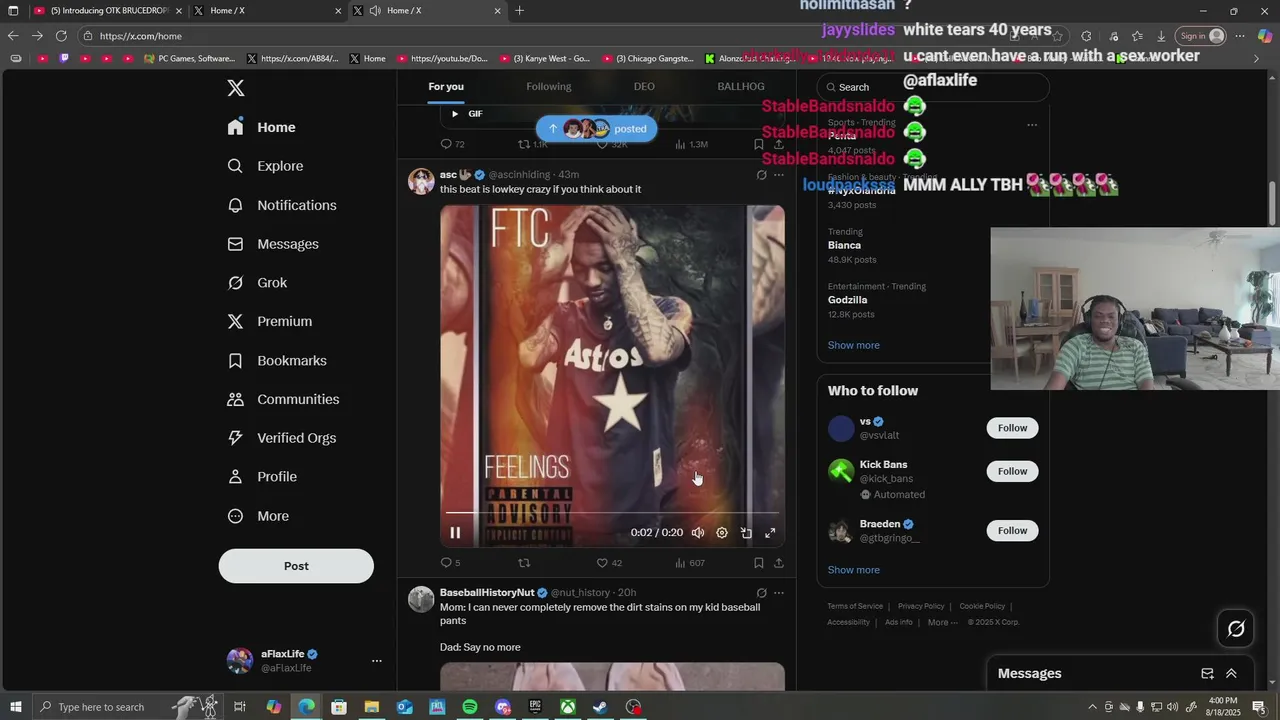Image resolution: width=1280 pixels, height=720 pixels.
Task: Open the Privacy Policy link
Action: [x=921, y=606]
